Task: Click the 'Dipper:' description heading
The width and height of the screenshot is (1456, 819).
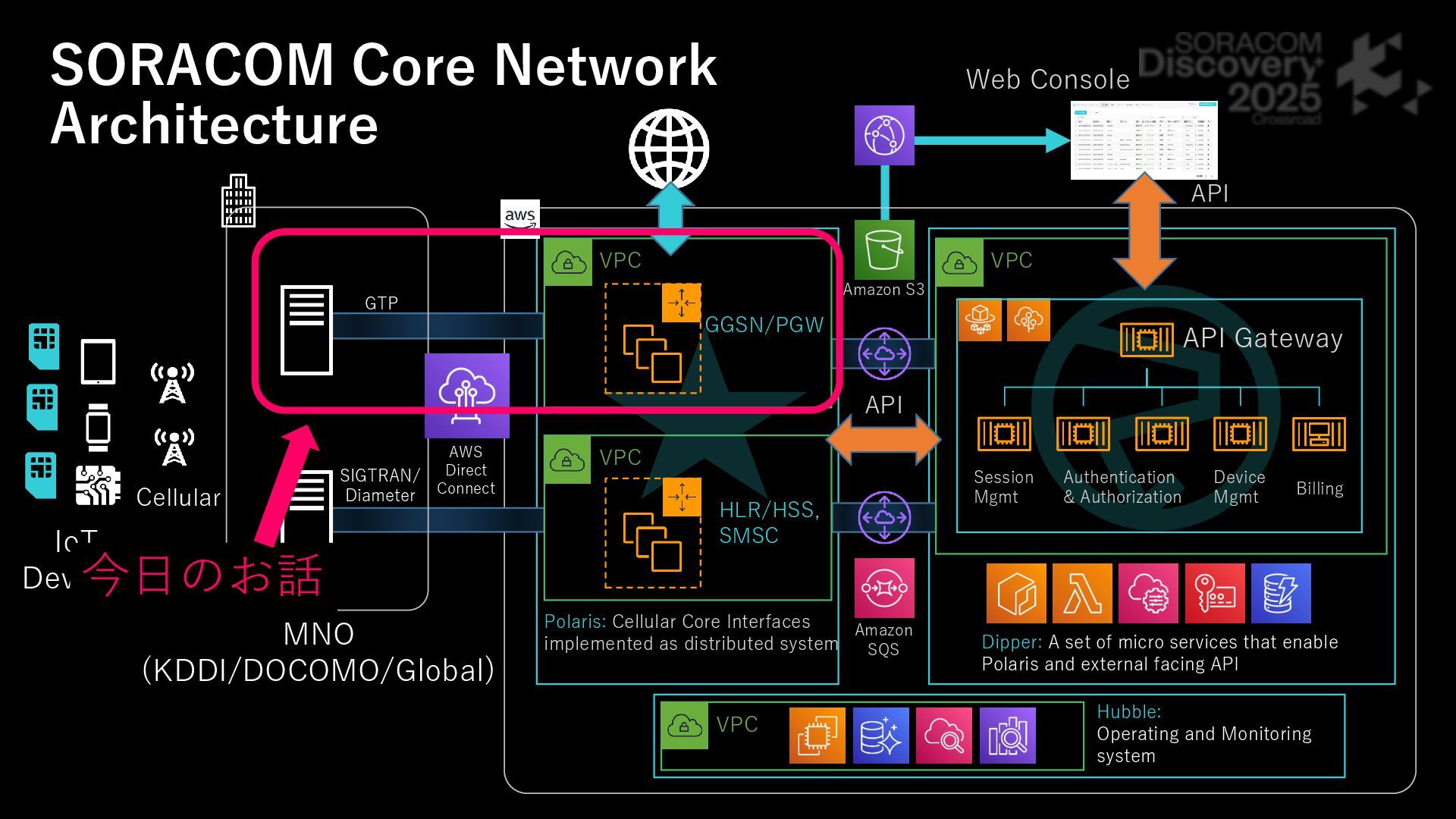Action: click(x=1012, y=642)
